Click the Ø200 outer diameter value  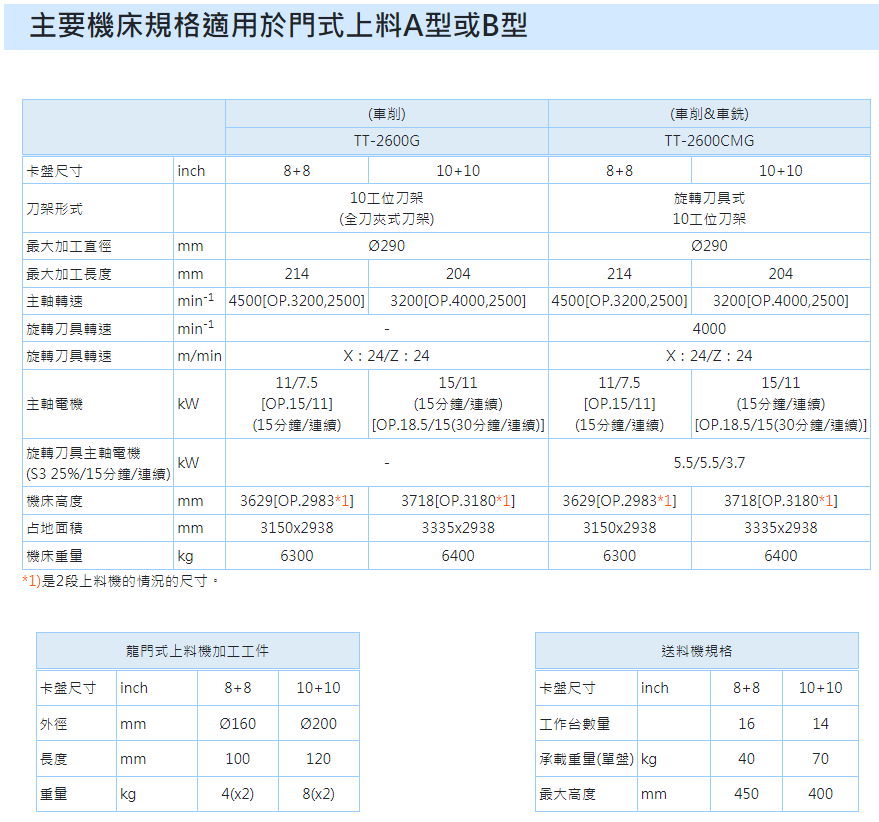(318, 724)
